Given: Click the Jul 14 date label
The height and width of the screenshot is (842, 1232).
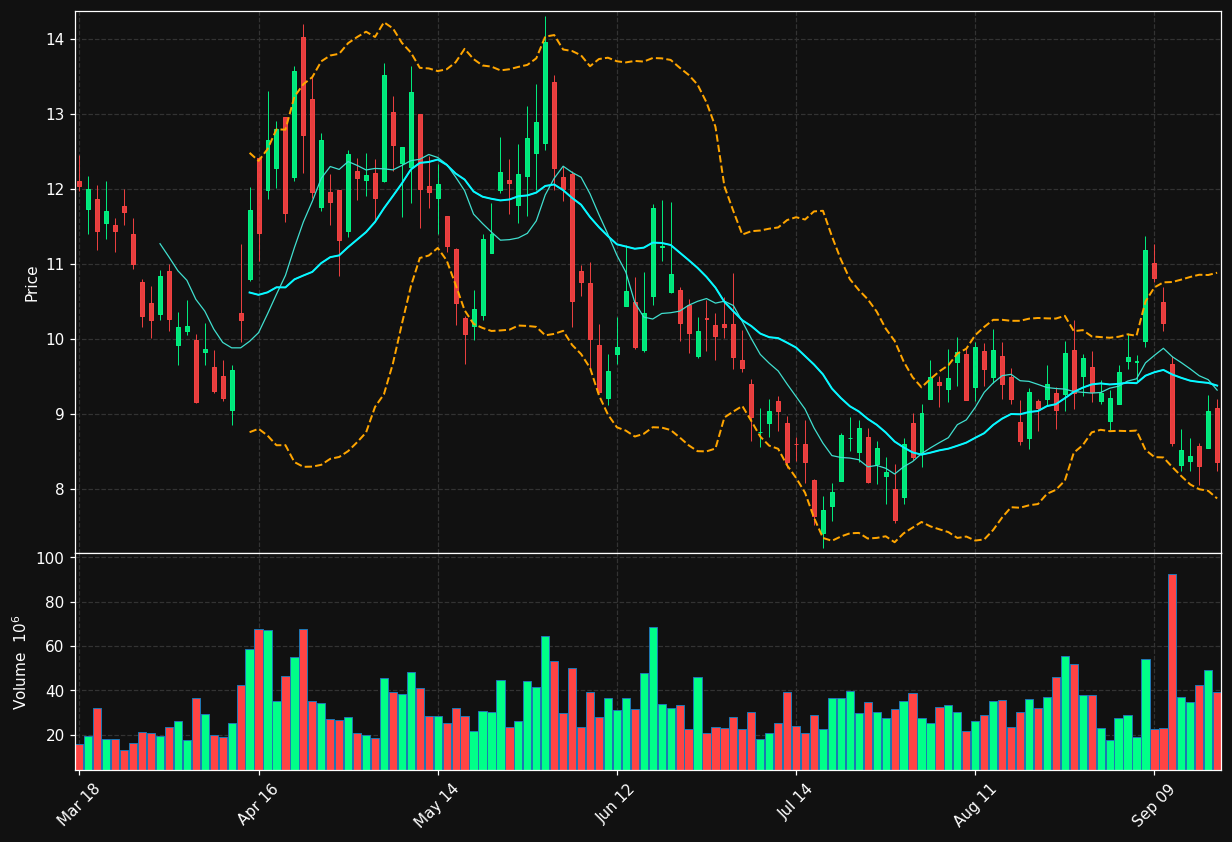Looking at the screenshot, I should [796, 802].
